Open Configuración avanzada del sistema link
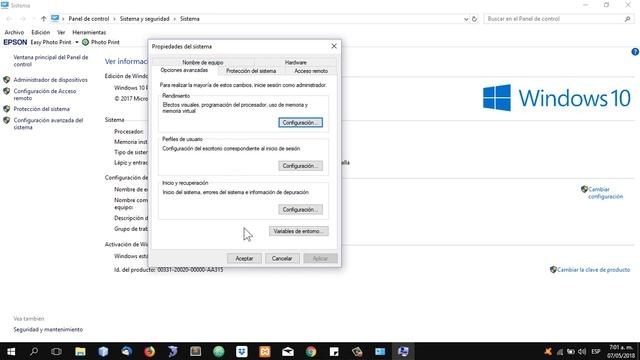 pyautogui.click(x=48, y=124)
